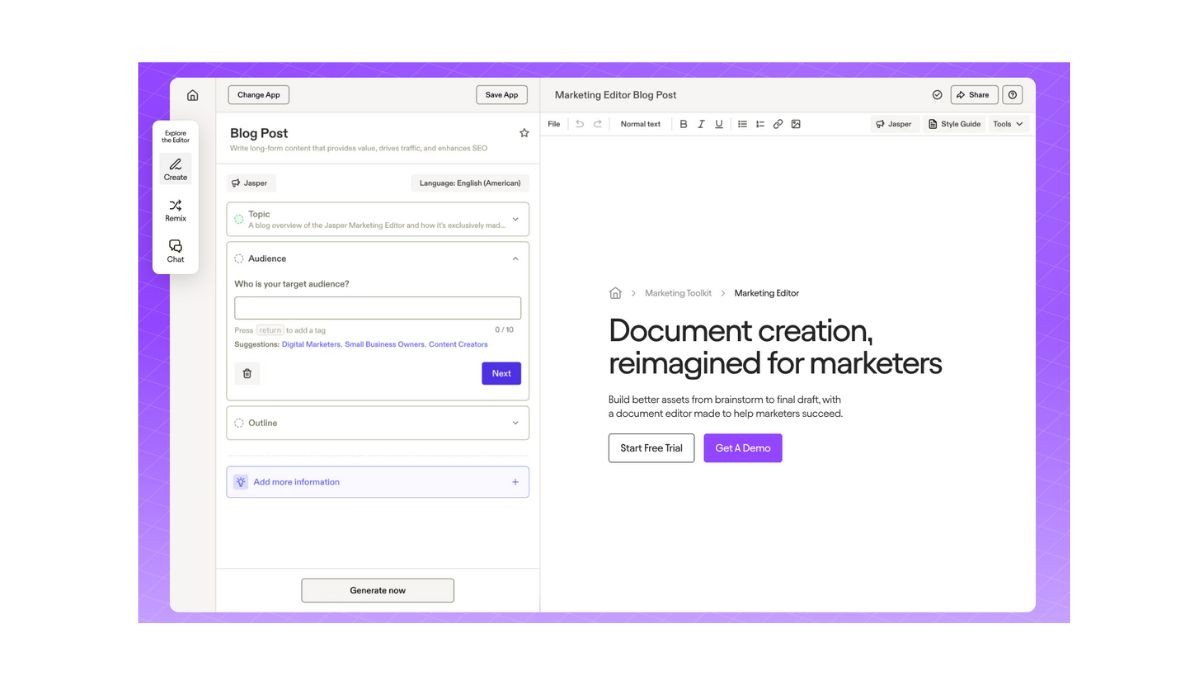Select the Small Business Owners suggestion
The width and height of the screenshot is (1200, 675).
pyautogui.click(x=385, y=344)
